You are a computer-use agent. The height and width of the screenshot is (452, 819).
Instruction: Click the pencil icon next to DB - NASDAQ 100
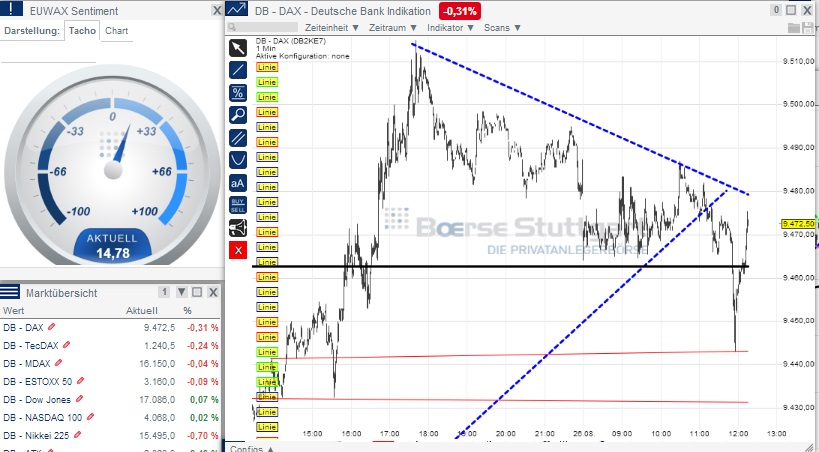point(90,416)
